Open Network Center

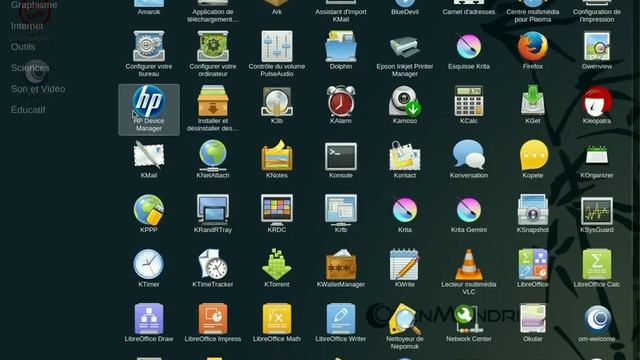click(469, 323)
